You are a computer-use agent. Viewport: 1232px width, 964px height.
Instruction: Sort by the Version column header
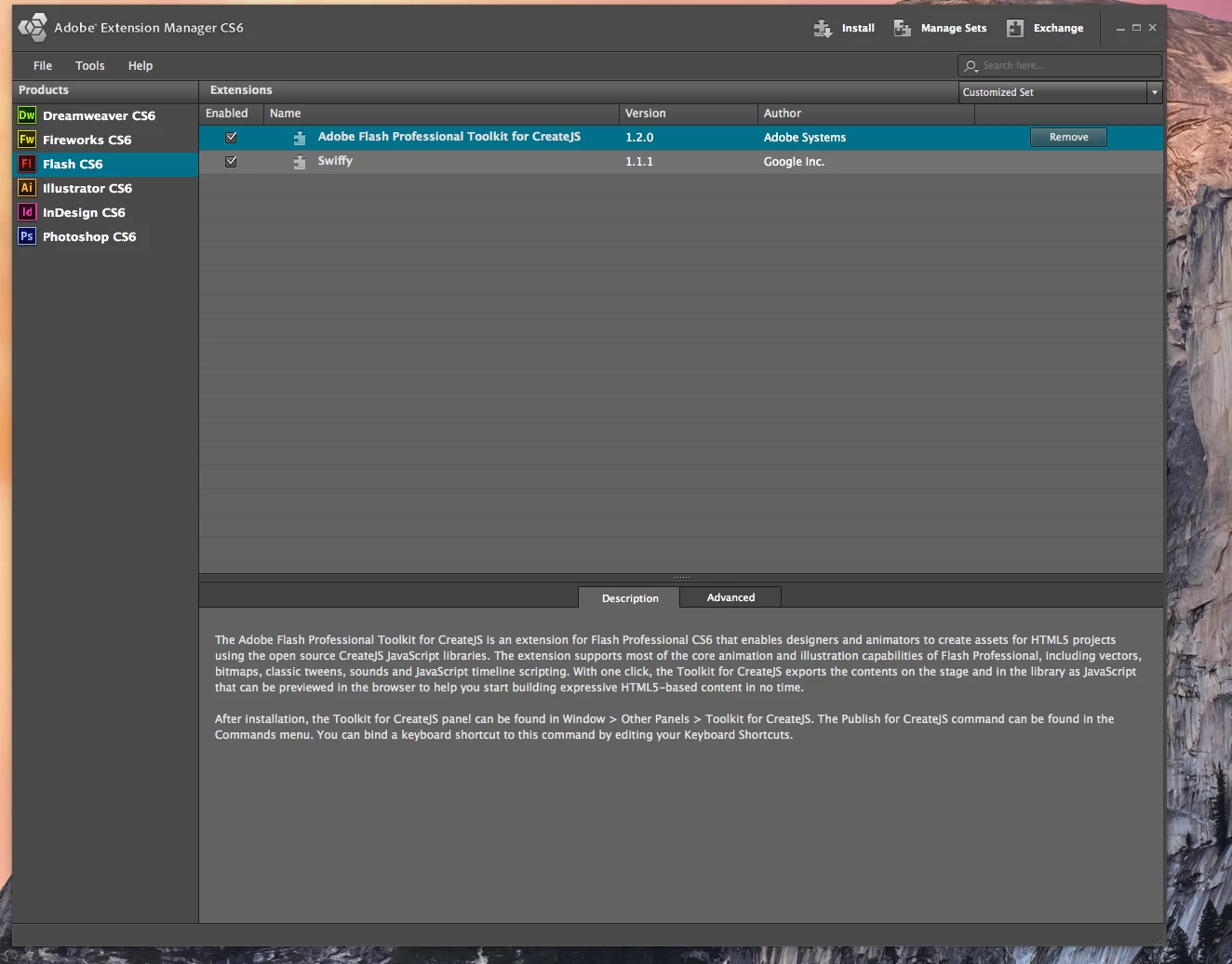pos(689,114)
